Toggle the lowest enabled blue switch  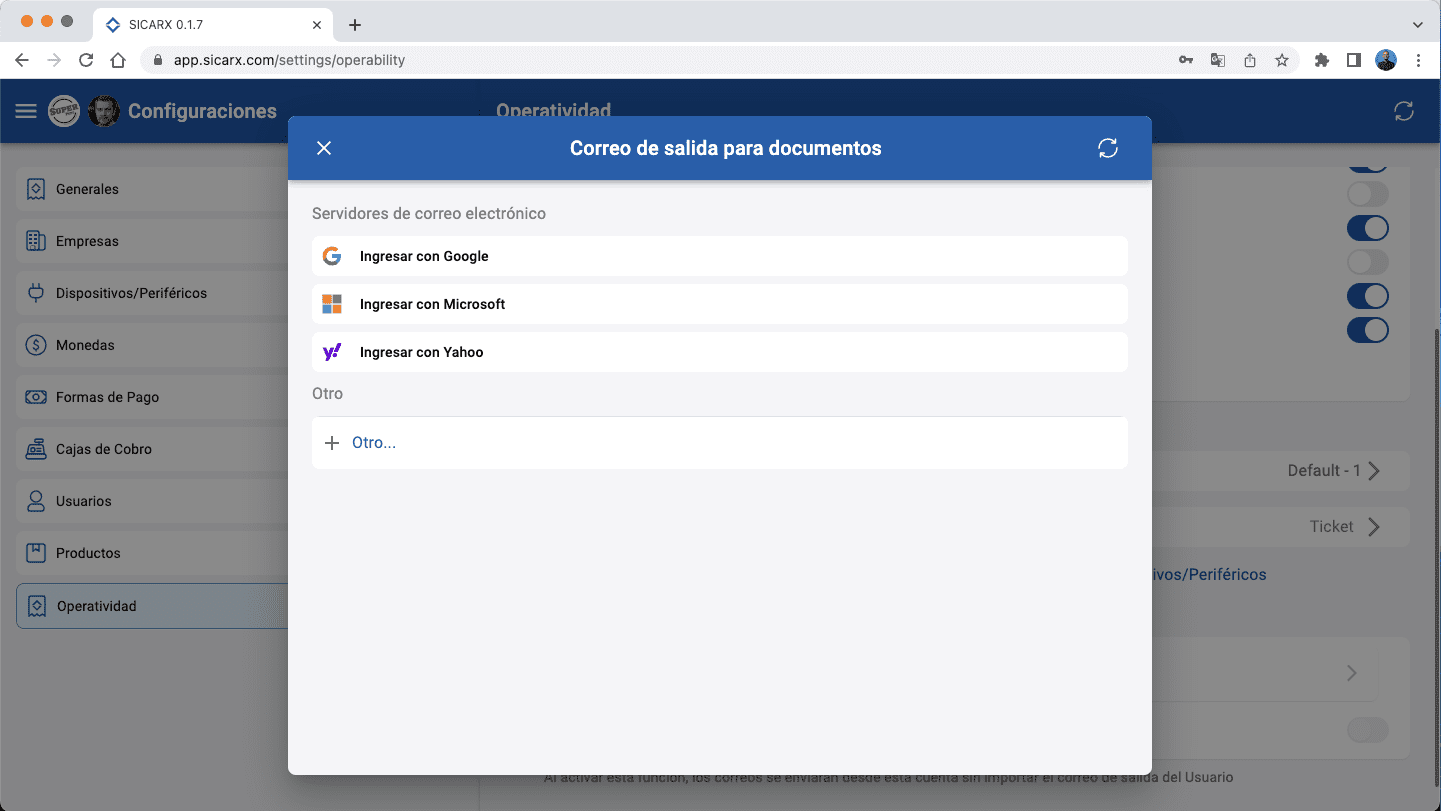tap(1367, 330)
